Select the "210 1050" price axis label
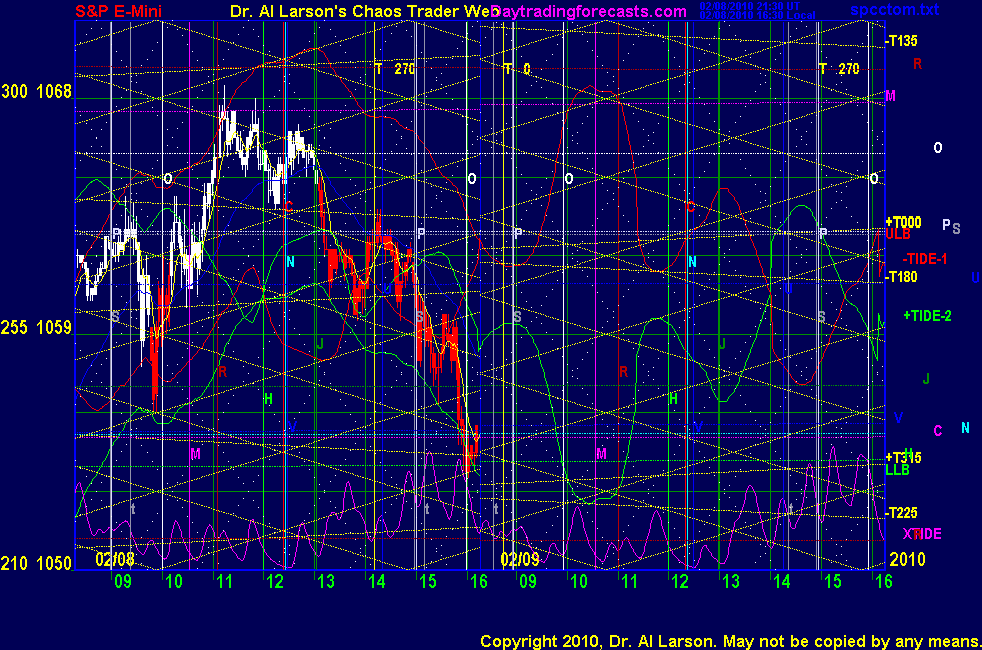Image resolution: width=982 pixels, height=650 pixels. (x=36, y=564)
